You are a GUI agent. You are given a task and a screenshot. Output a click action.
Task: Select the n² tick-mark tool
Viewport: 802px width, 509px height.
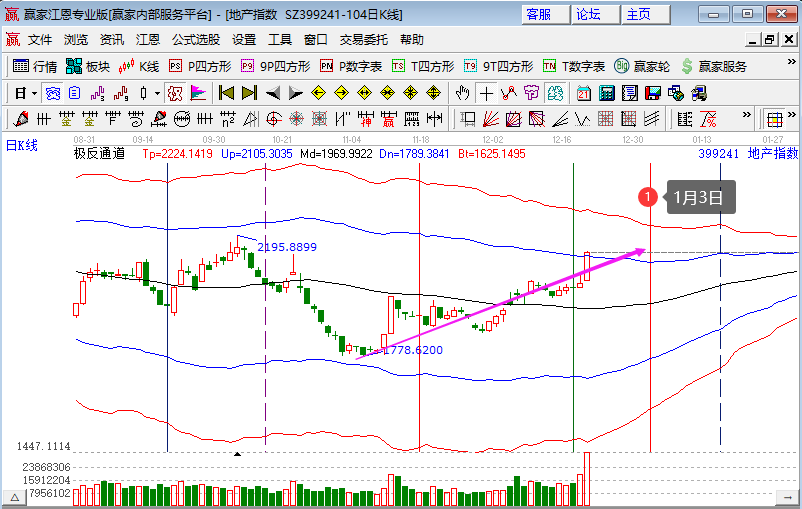[x=228, y=119]
